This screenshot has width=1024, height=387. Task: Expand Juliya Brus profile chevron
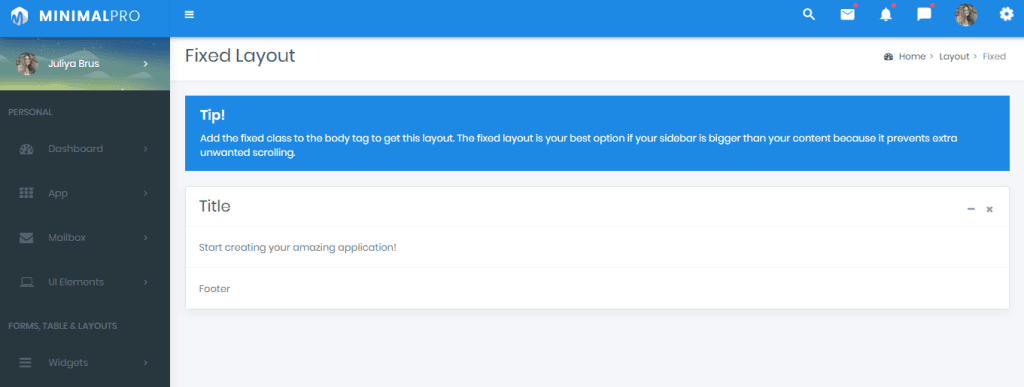[x=146, y=64]
